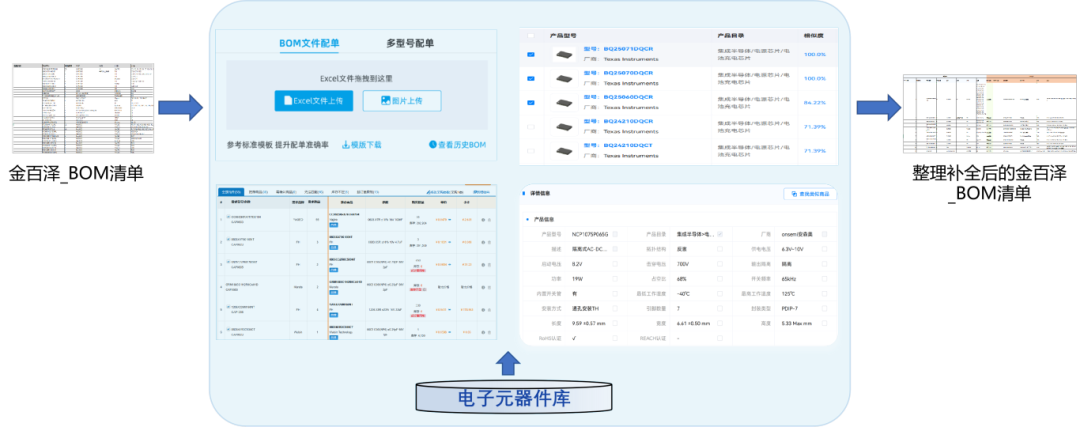This screenshot has width=1080, height=427.
Task: Click the chip thumbnail for BQ24210DQCT
Action: coord(564,150)
